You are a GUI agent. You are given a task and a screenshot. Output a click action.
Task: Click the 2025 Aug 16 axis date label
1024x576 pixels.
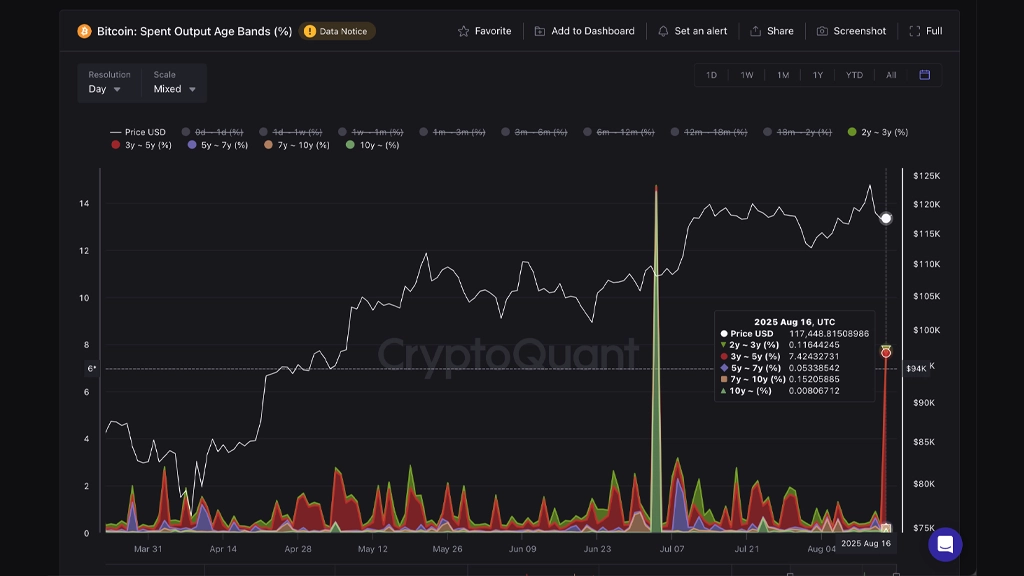[865, 543]
